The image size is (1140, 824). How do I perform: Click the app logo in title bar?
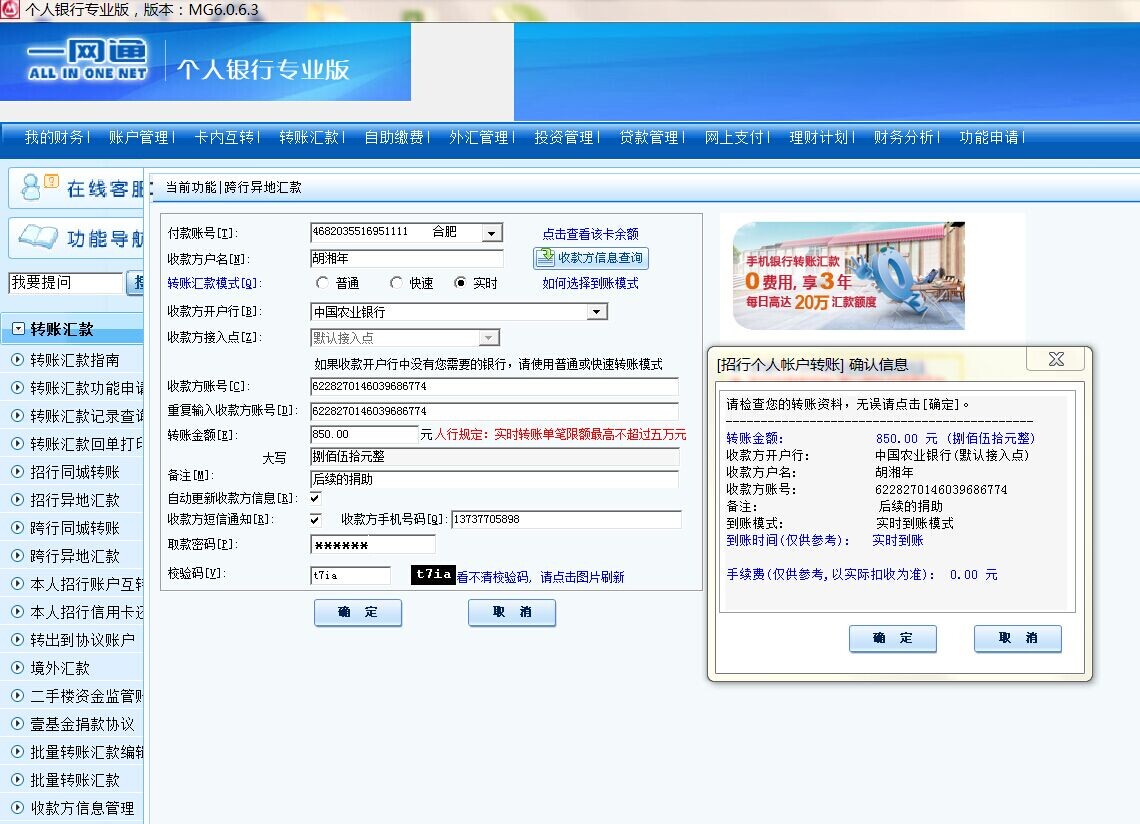[x=9, y=9]
